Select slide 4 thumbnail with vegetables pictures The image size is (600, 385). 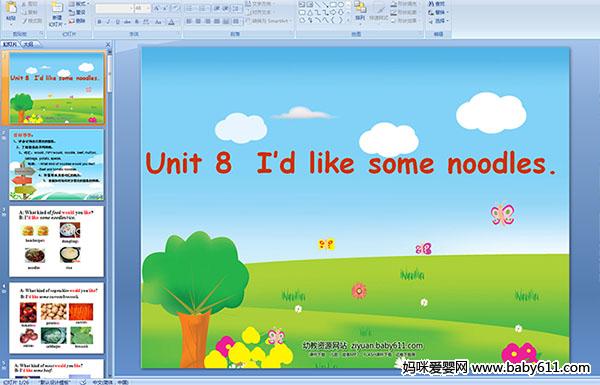pos(57,318)
